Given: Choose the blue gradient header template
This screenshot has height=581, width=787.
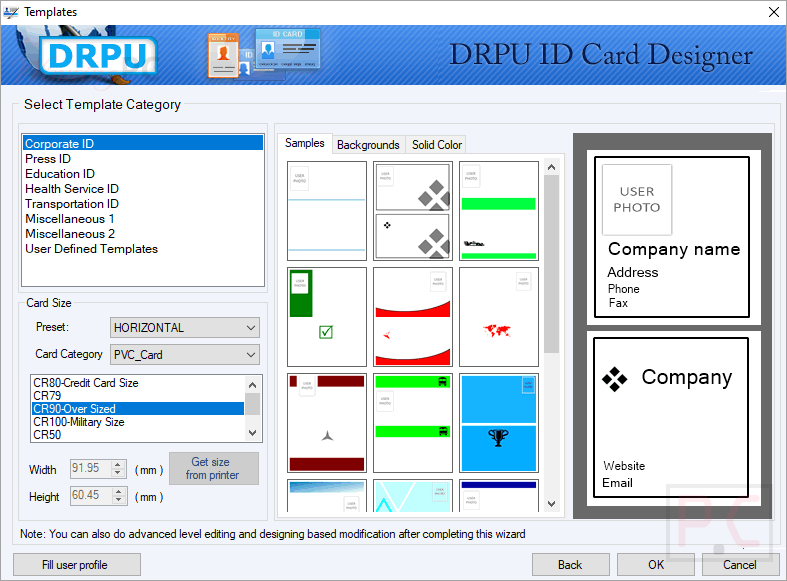Looking at the screenshot, I should tap(327, 496).
